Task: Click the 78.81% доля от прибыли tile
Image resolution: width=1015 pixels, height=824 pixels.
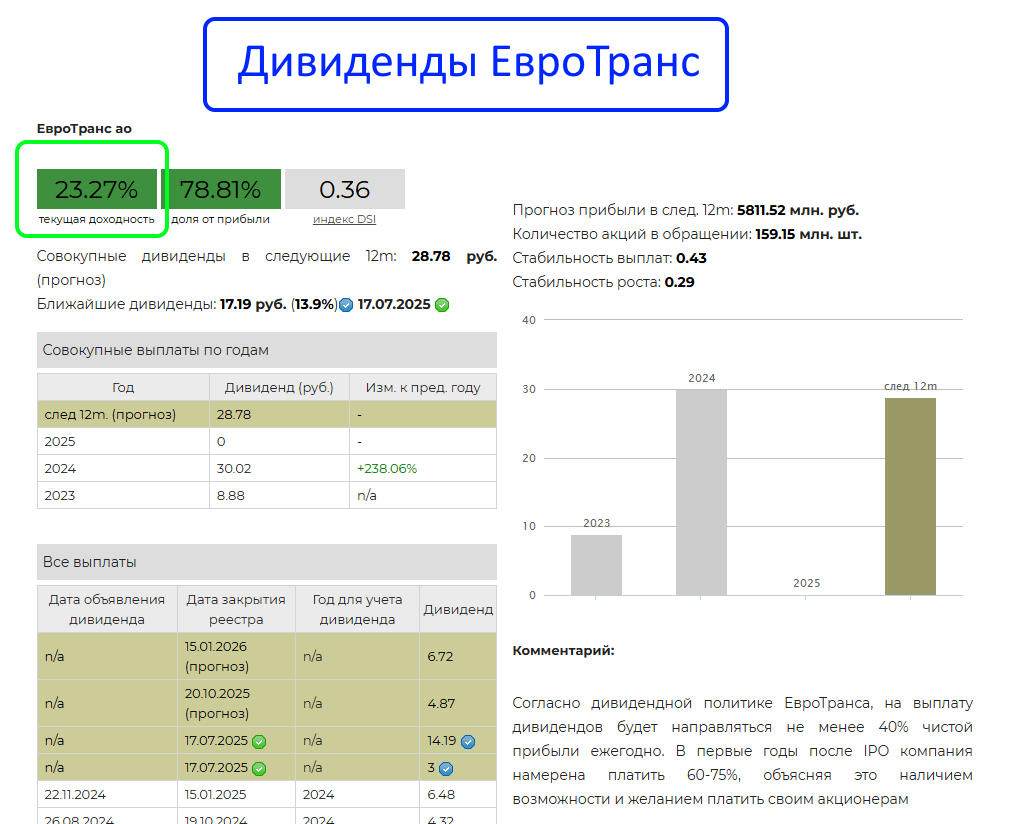Action: pyautogui.click(x=221, y=189)
